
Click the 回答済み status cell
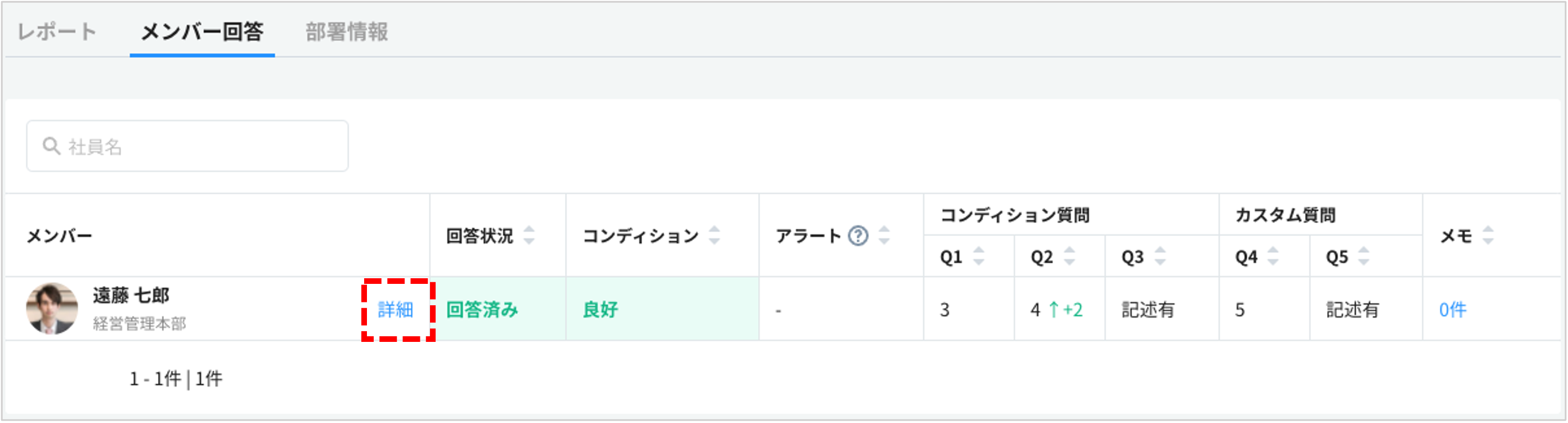pyautogui.click(x=481, y=310)
